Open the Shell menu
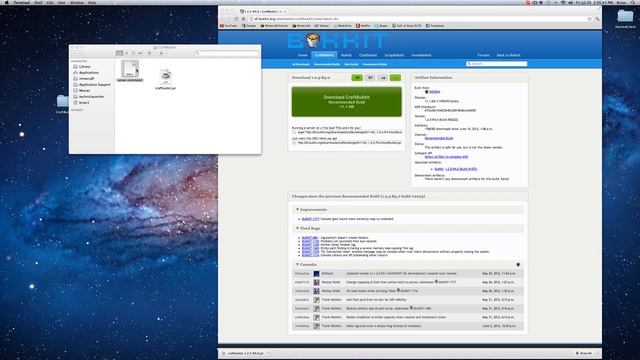The image size is (640, 360). [x=38, y=2]
